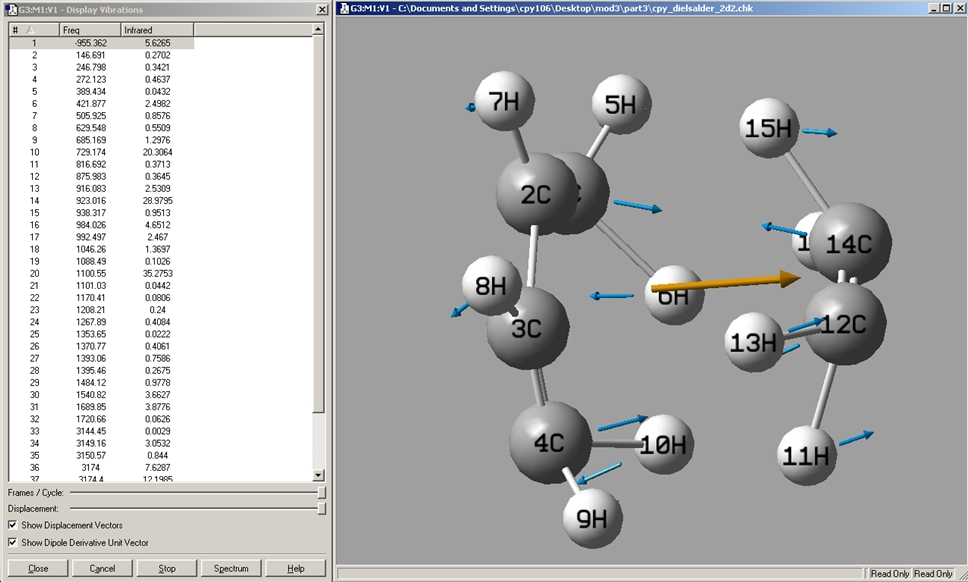Screen dimensions: 968x582
Task: Select the 14C carbon atom
Action: [x=850, y=243]
